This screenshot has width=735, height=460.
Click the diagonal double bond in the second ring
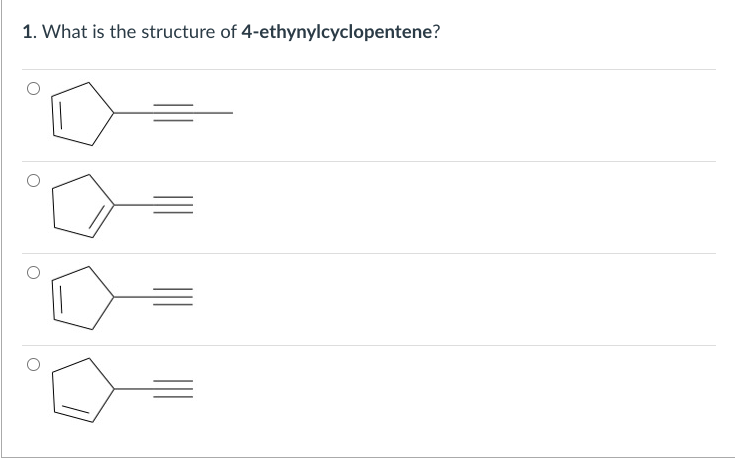point(101,220)
